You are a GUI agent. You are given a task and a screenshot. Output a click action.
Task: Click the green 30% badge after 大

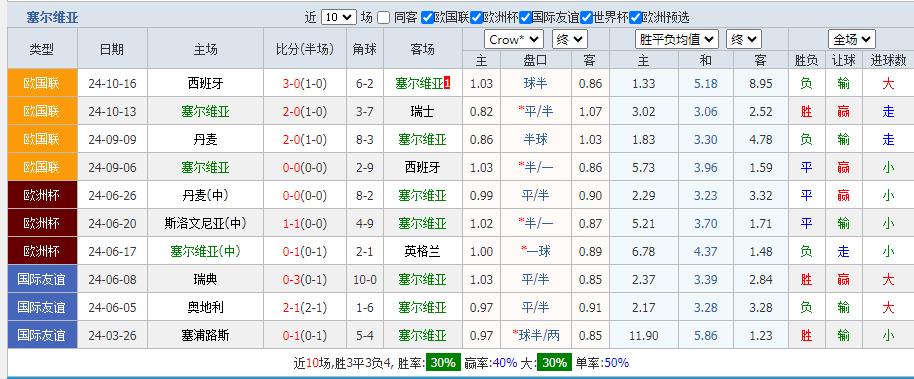point(554,363)
